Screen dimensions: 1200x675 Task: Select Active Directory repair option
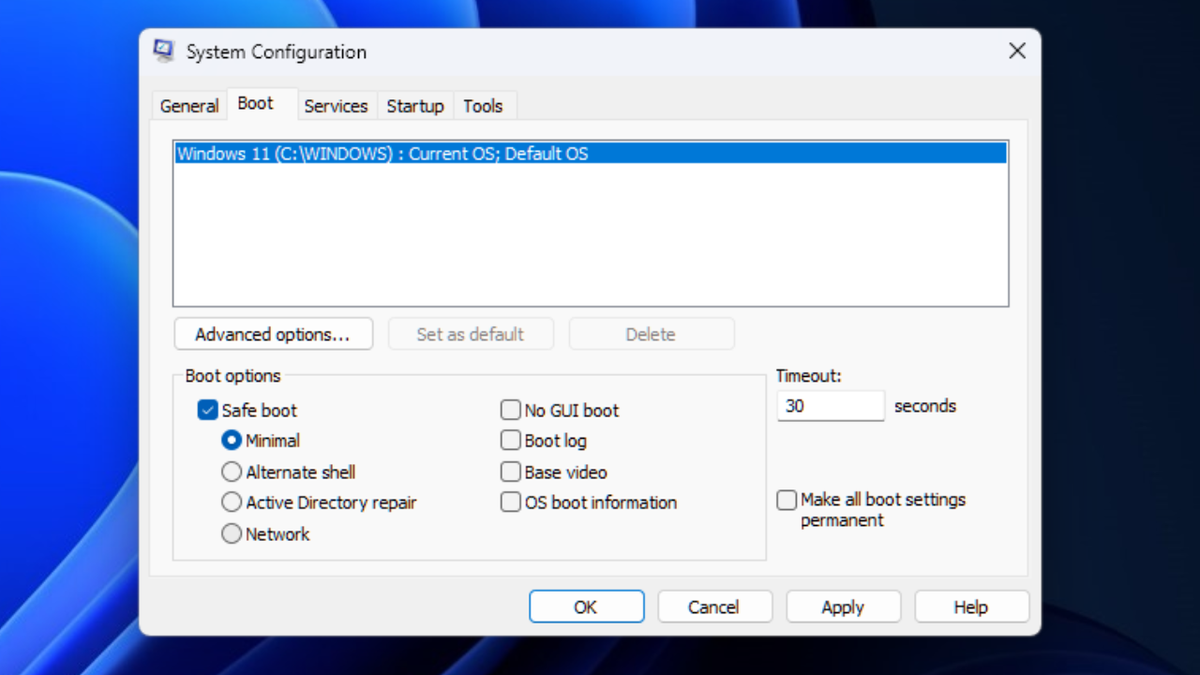pyautogui.click(x=232, y=503)
